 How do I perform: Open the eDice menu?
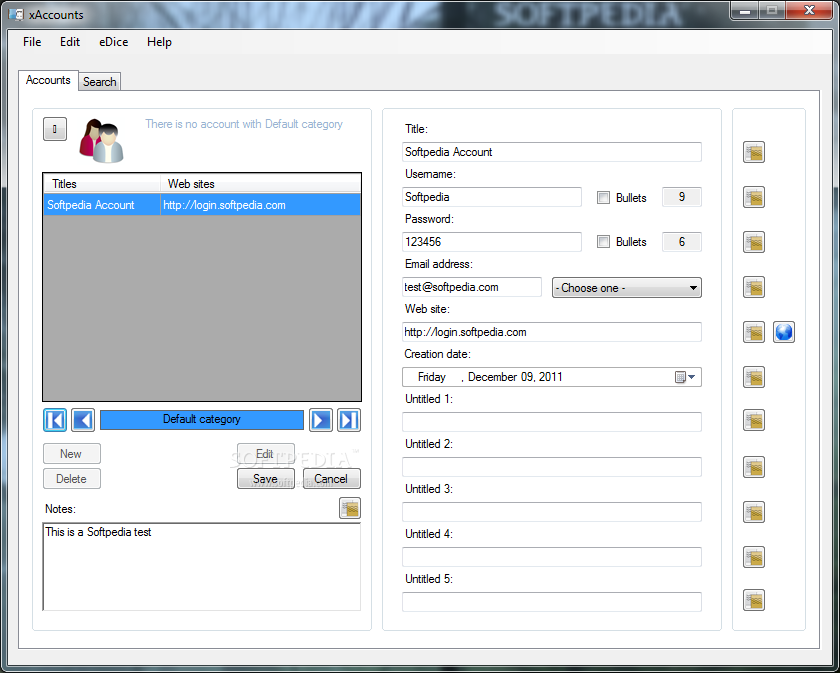point(114,42)
